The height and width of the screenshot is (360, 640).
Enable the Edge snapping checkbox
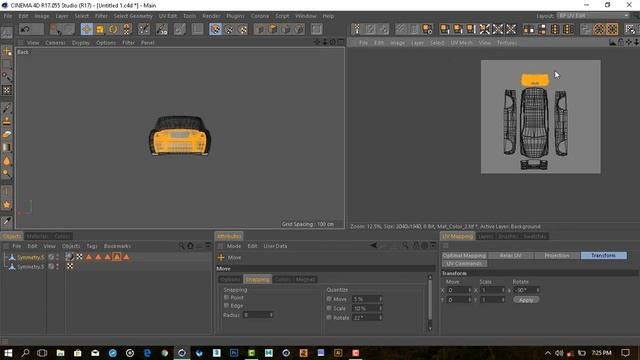[226, 305]
